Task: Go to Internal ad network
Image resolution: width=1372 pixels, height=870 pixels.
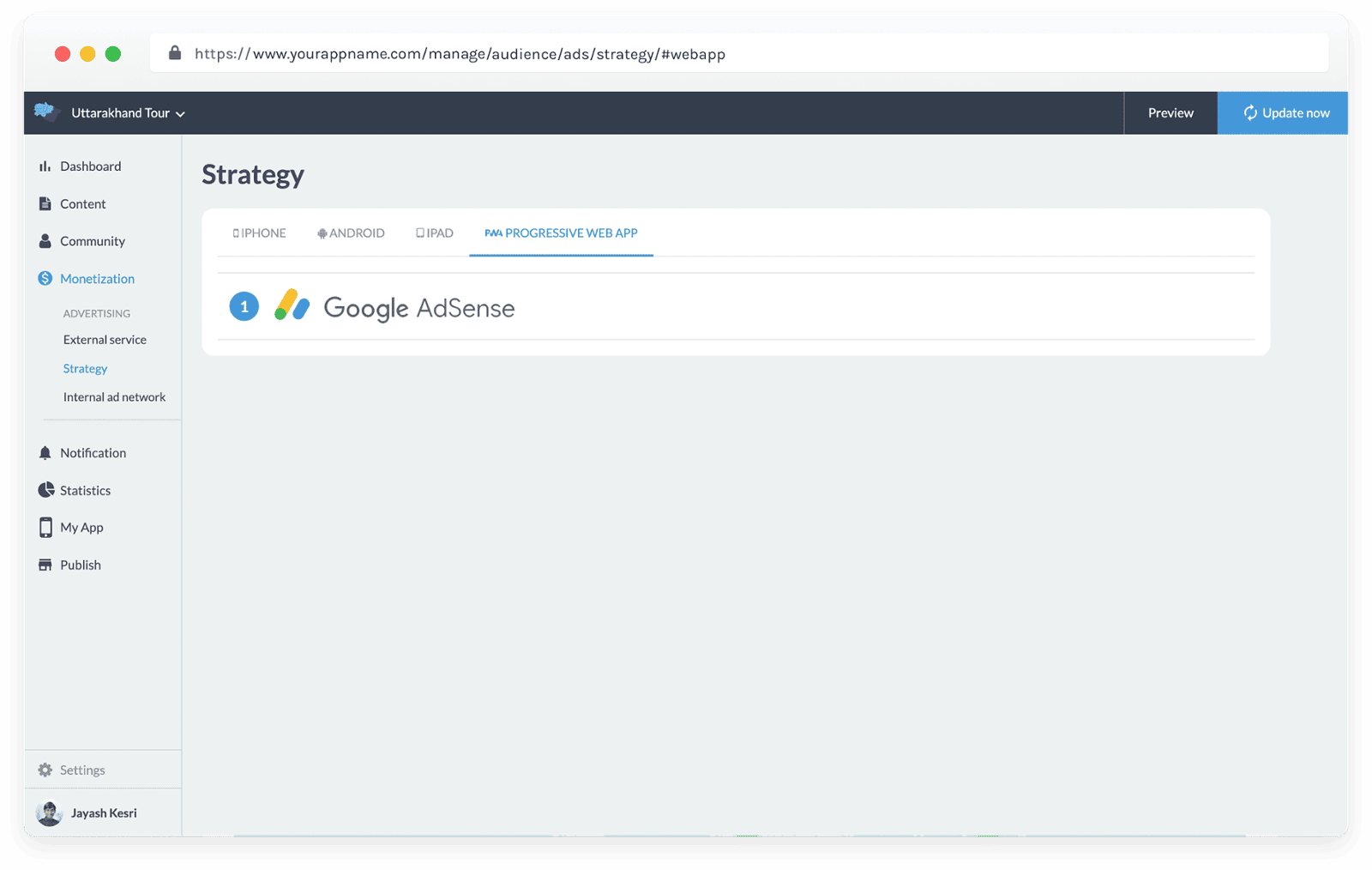Action: (x=114, y=397)
